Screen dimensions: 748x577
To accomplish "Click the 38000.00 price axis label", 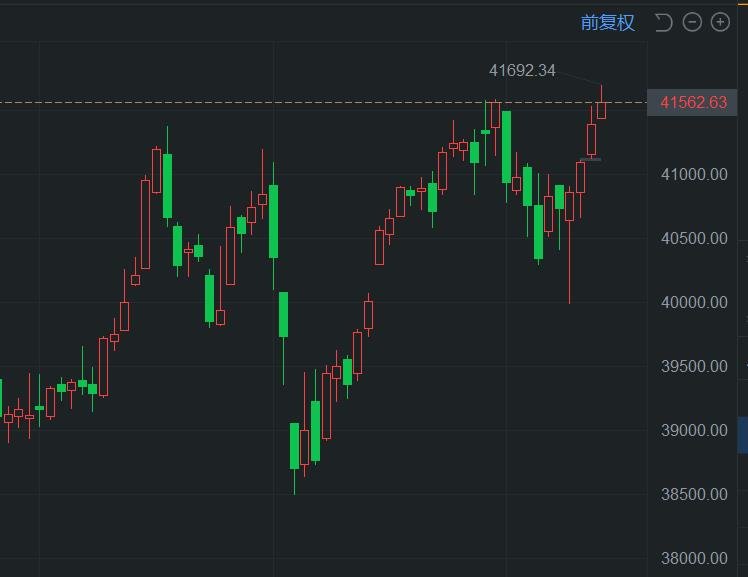I will (693, 558).
